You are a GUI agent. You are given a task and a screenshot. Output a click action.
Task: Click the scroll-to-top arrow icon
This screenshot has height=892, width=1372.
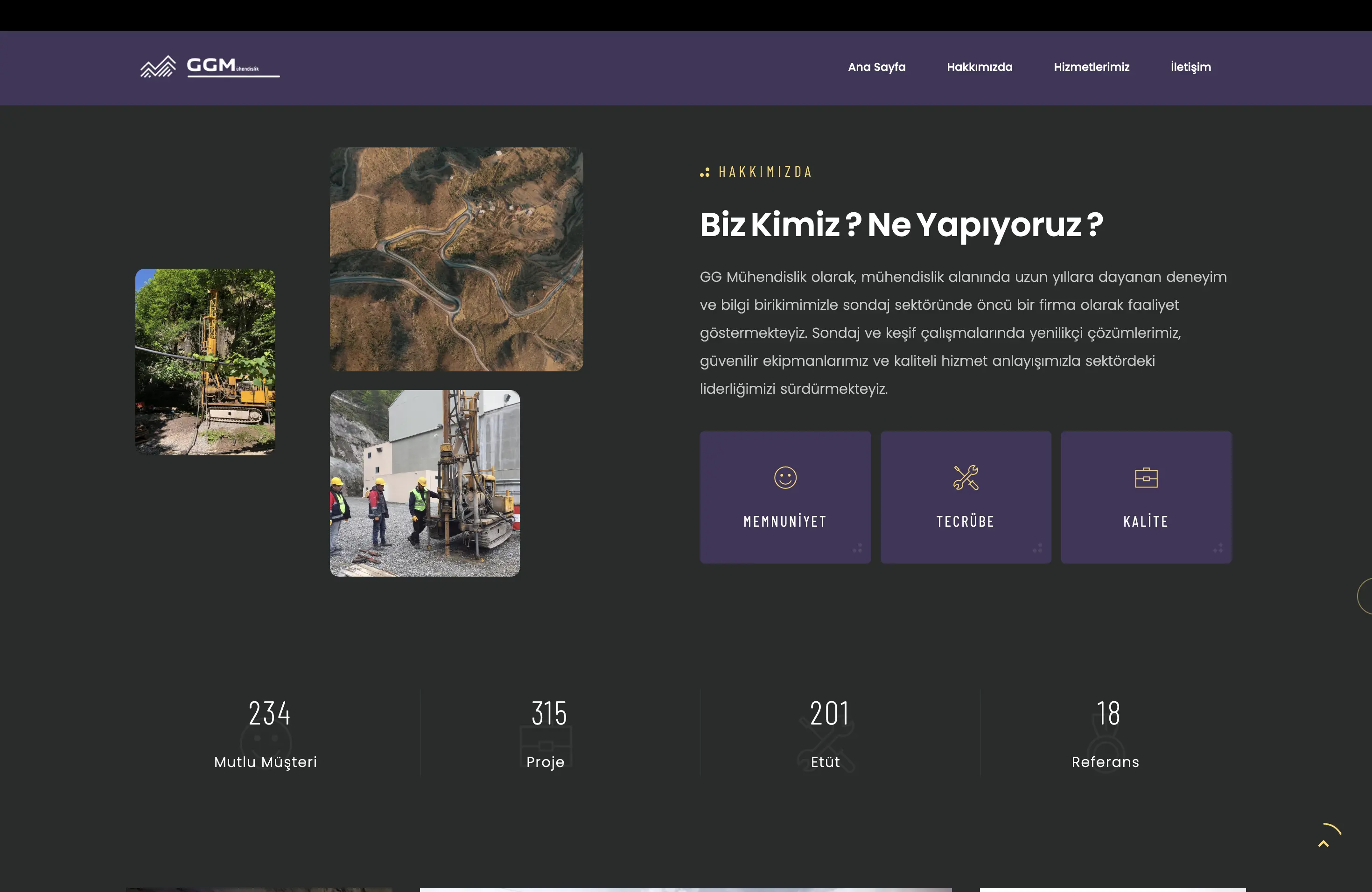(1323, 843)
